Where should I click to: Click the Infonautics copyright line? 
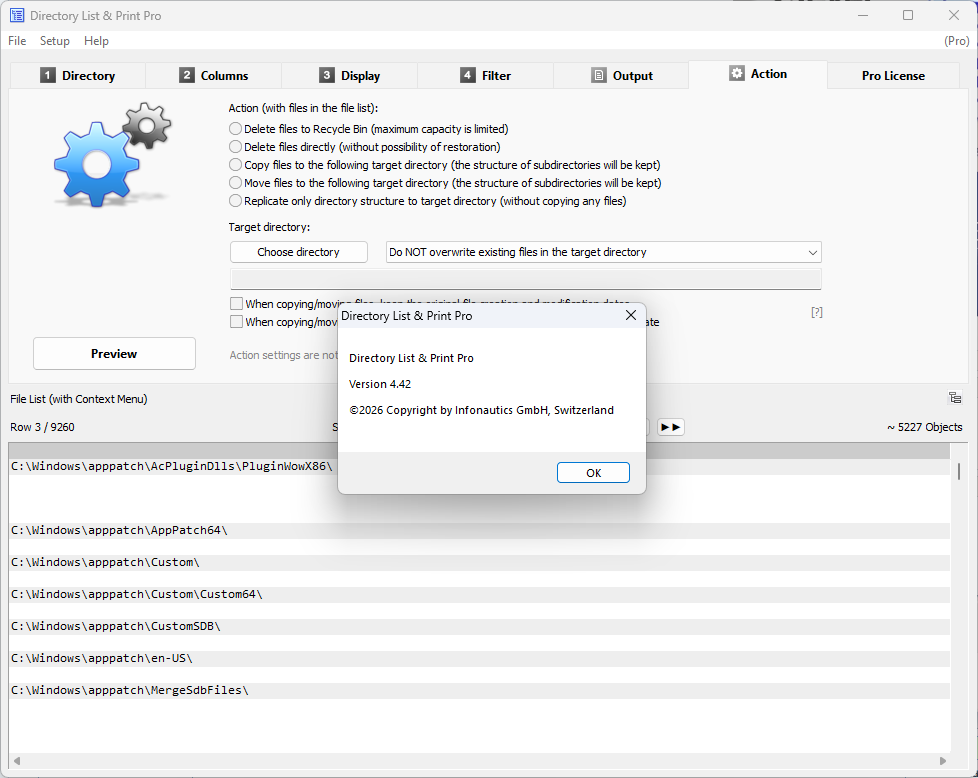482,411
